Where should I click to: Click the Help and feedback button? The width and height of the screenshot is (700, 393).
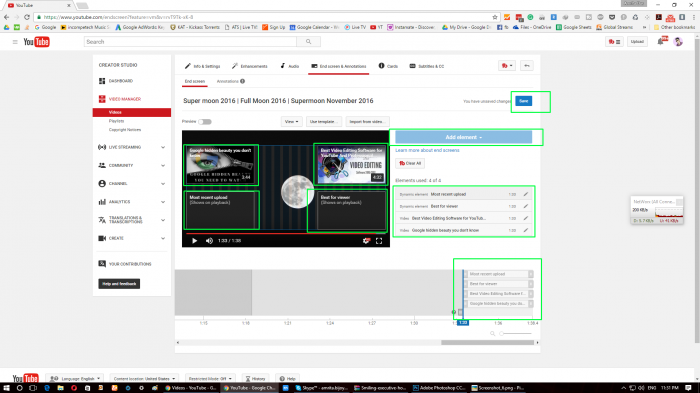click(x=119, y=284)
